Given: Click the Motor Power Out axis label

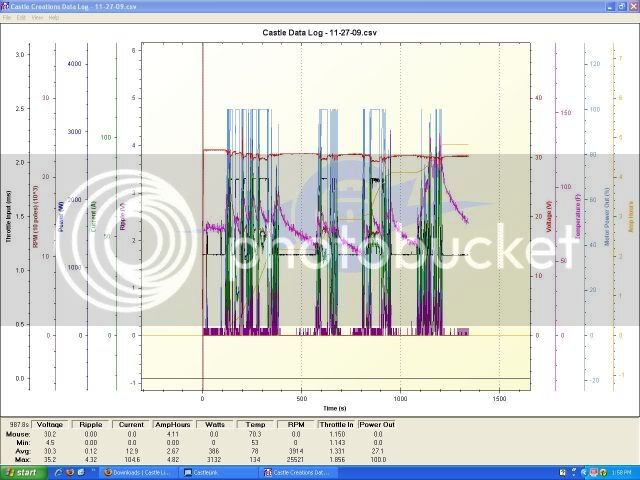Looking at the screenshot, I should click(607, 216).
